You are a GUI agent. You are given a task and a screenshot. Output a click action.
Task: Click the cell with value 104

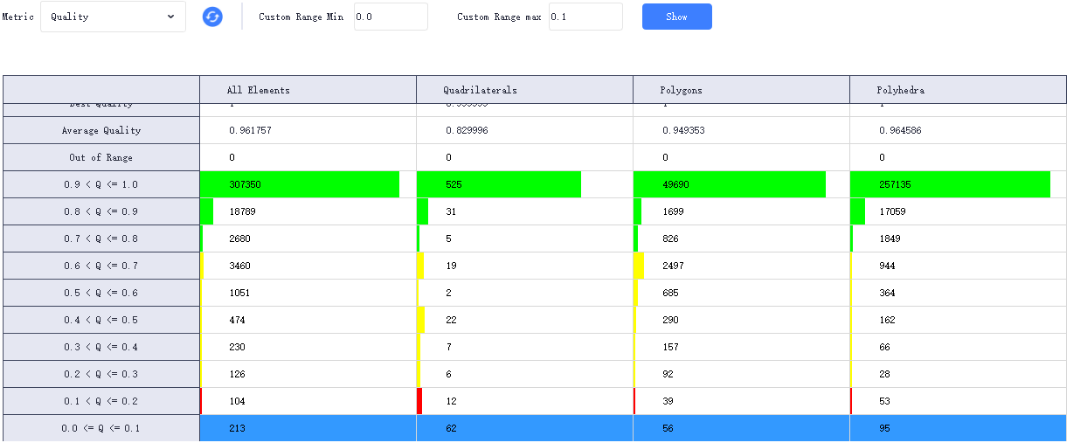coord(308,401)
